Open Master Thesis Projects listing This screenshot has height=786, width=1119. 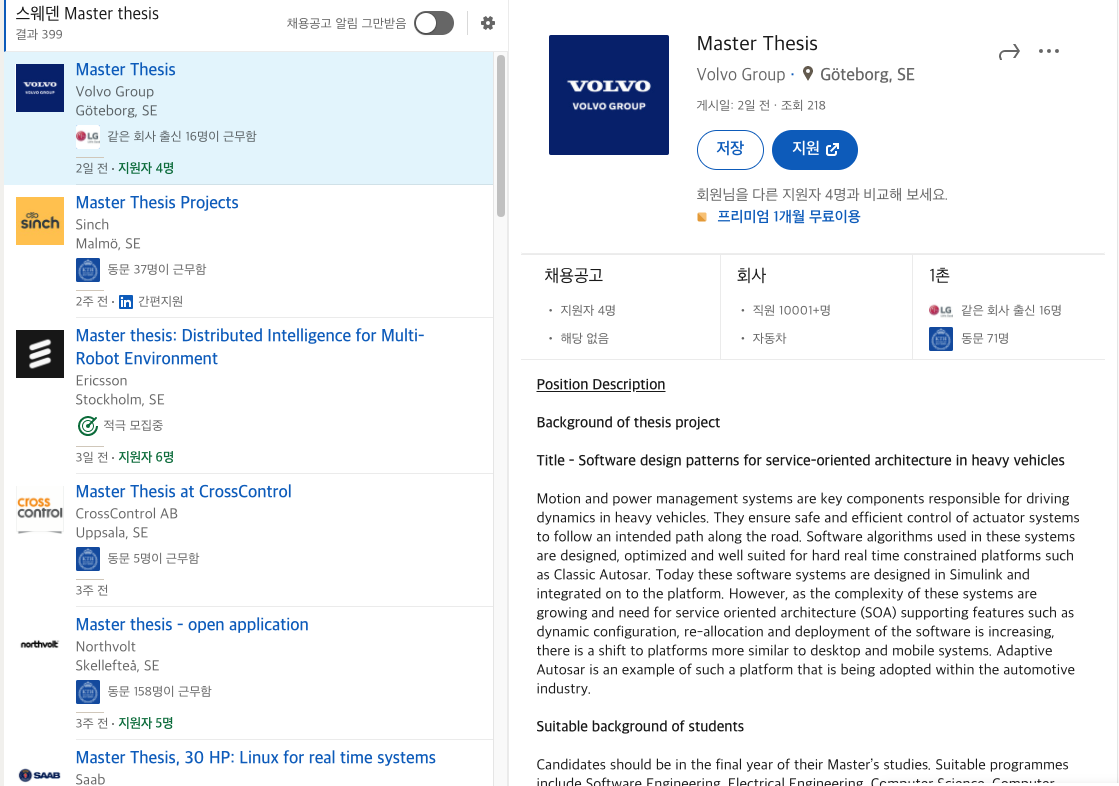157,202
